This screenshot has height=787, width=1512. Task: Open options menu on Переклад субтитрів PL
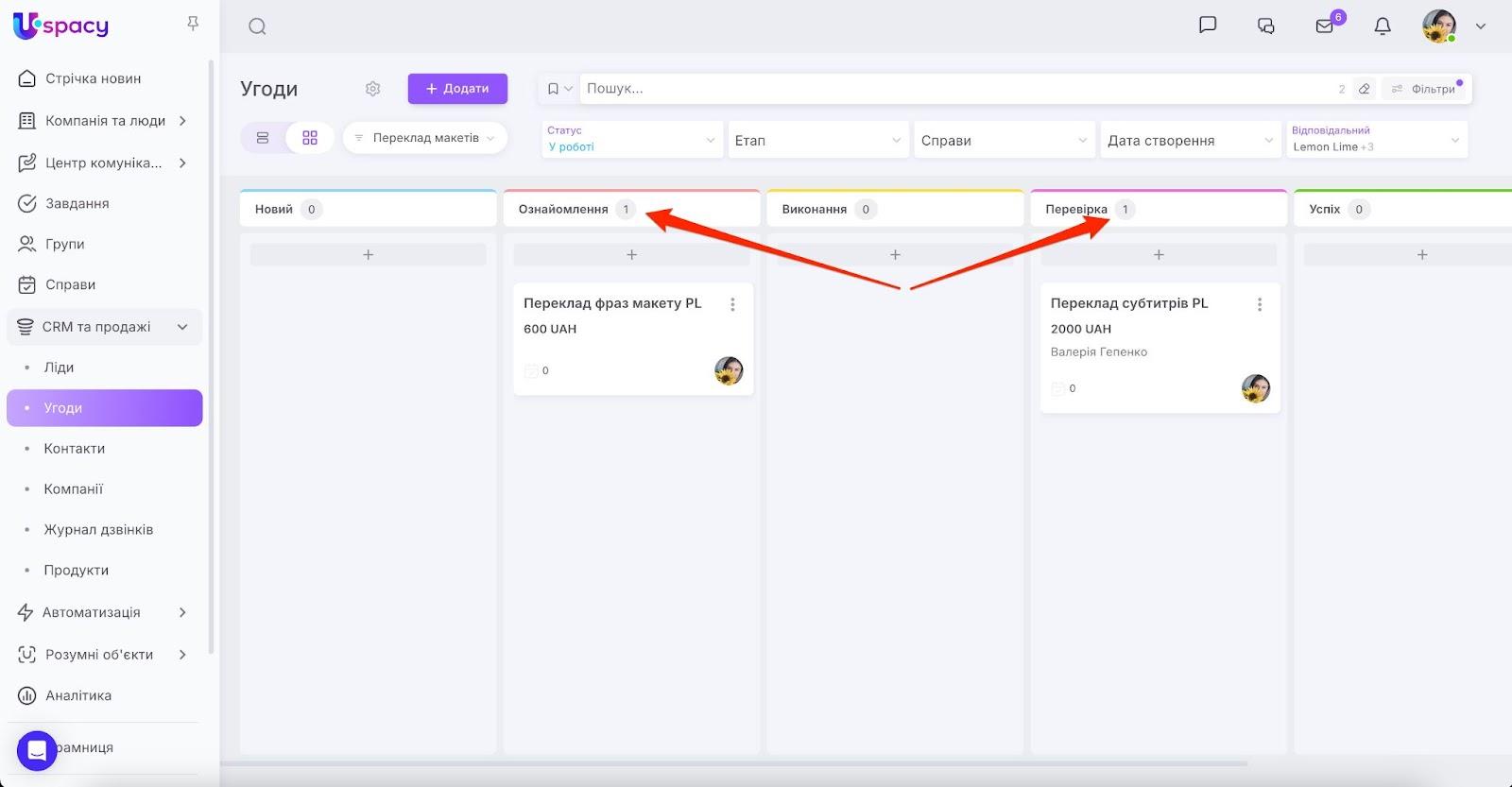point(1260,304)
